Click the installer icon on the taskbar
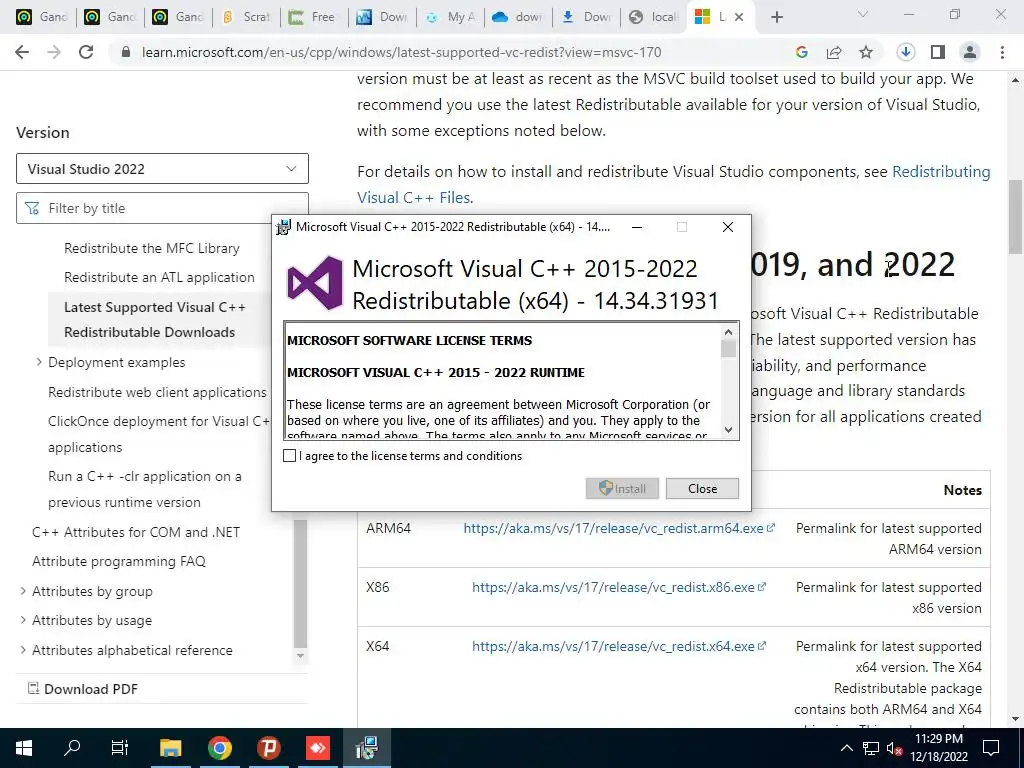 [366, 748]
